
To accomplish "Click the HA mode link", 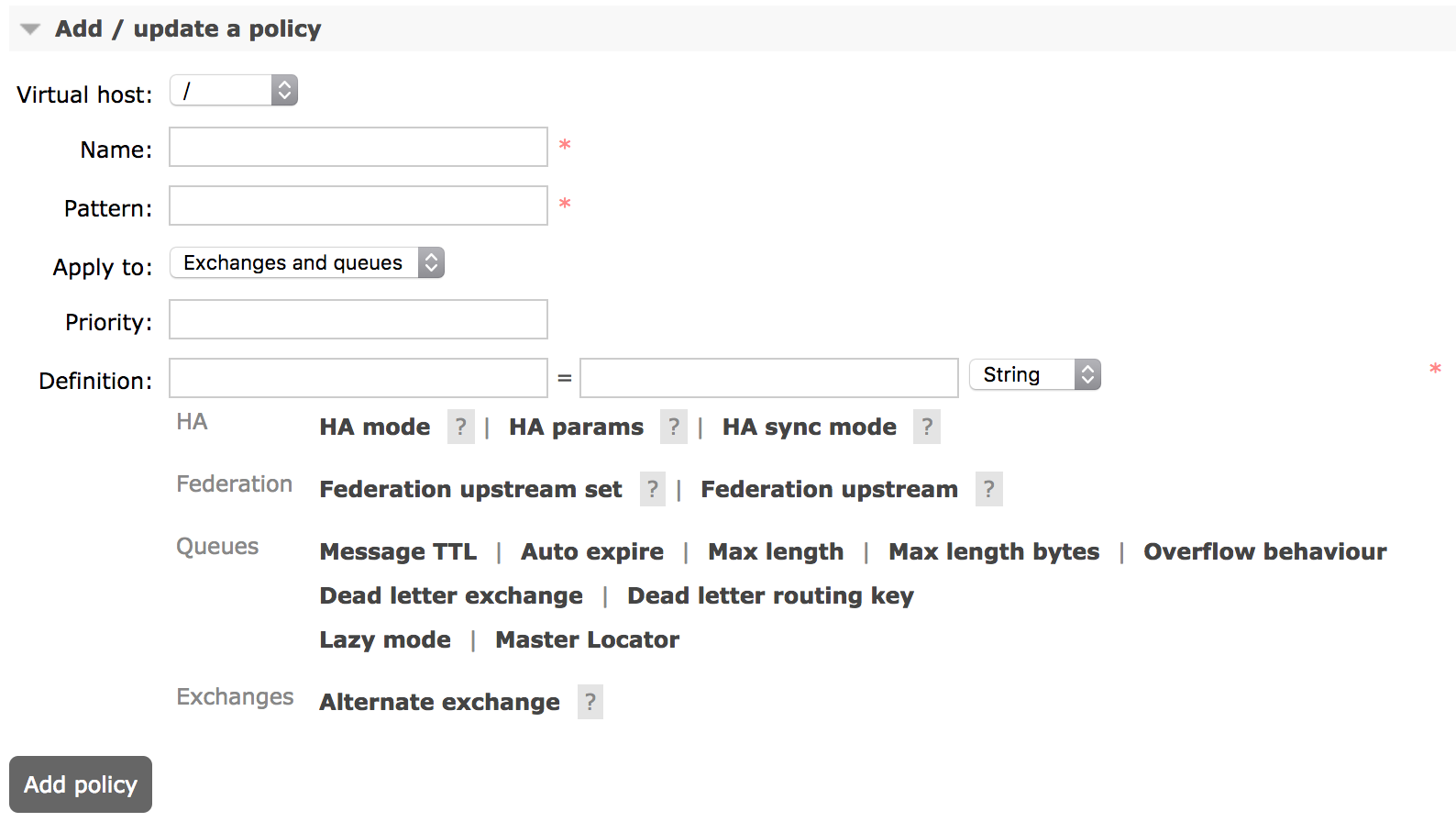I will (375, 427).
